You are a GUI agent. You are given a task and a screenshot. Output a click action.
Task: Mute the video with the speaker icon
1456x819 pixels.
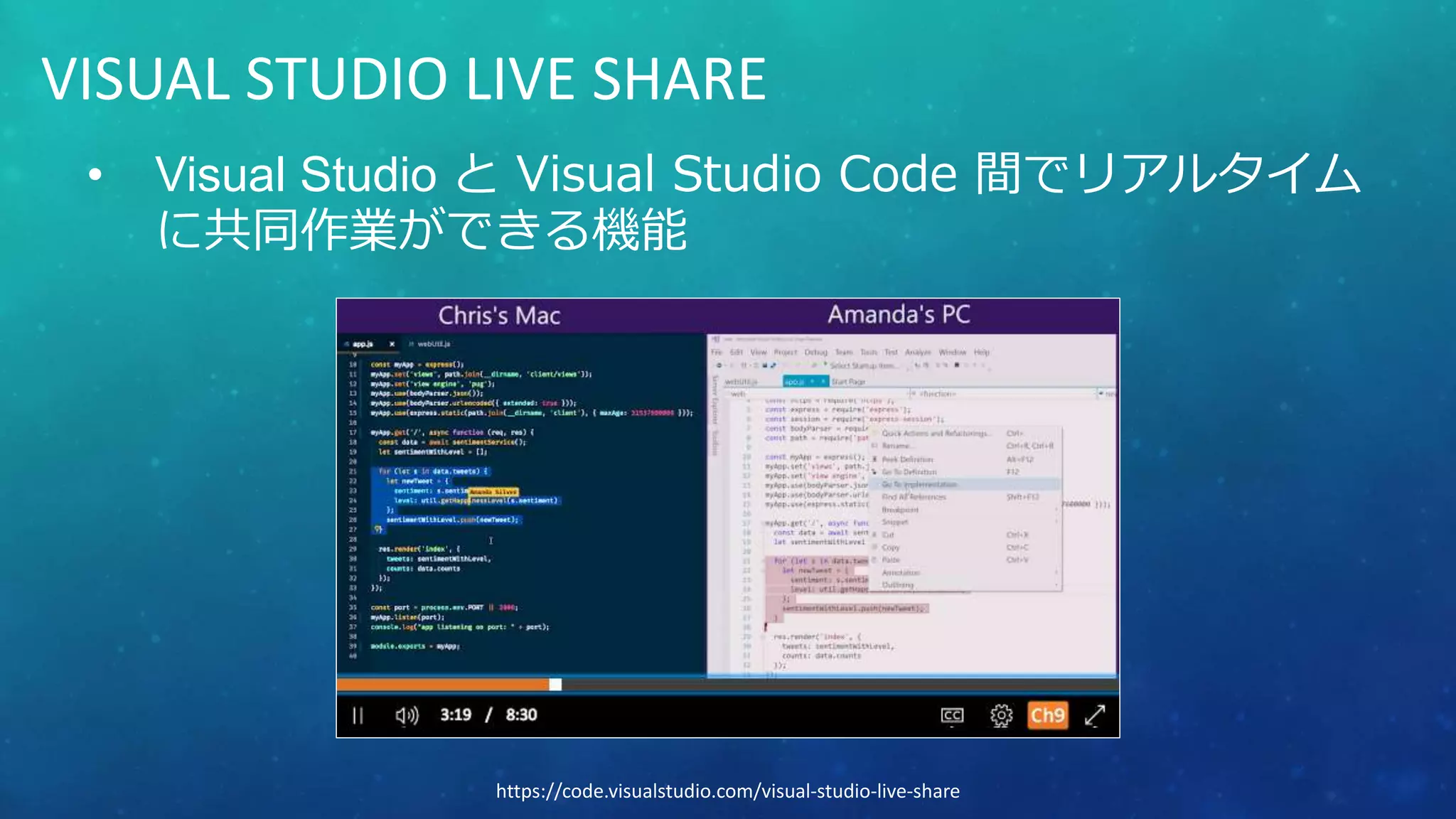407,715
